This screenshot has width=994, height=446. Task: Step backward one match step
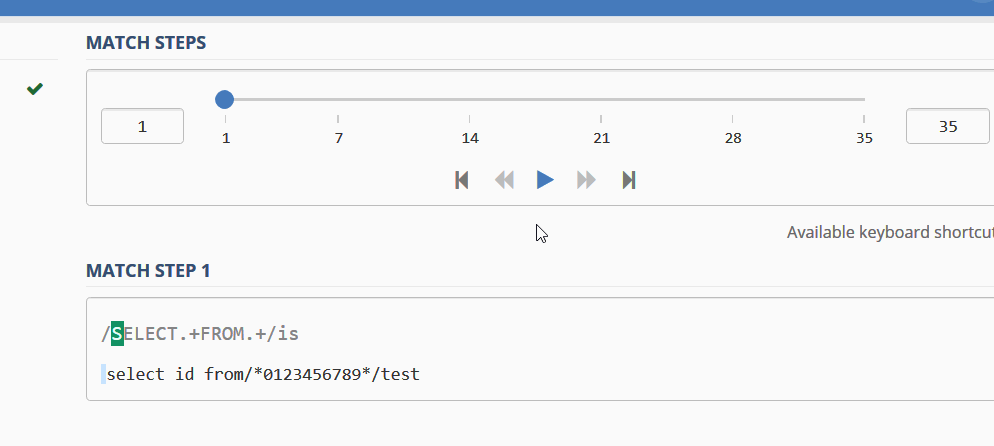504,181
